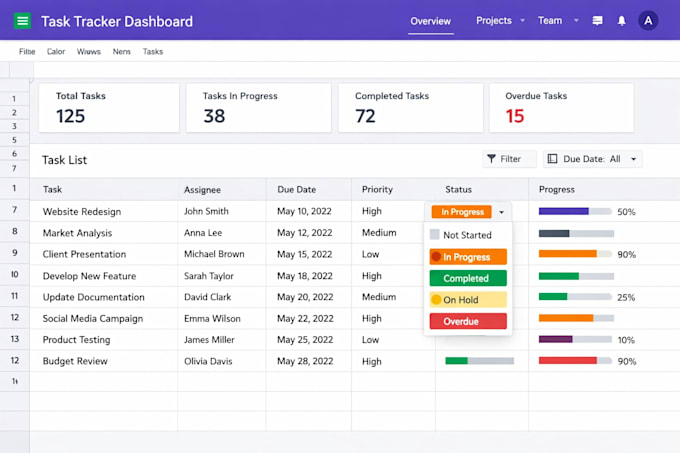Image resolution: width=680 pixels, height=453 pixels.
Task: Click the Total Tasks card
Action: [109, 108]
